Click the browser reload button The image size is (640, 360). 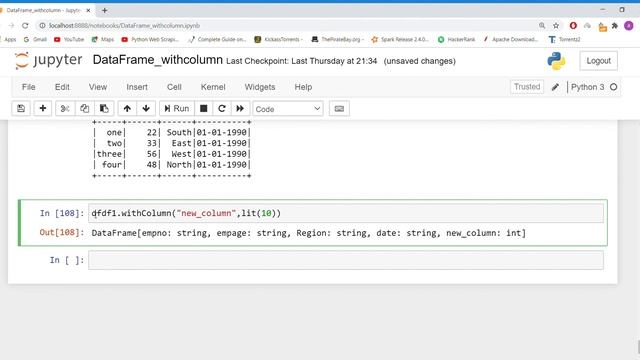coord(25,25)
